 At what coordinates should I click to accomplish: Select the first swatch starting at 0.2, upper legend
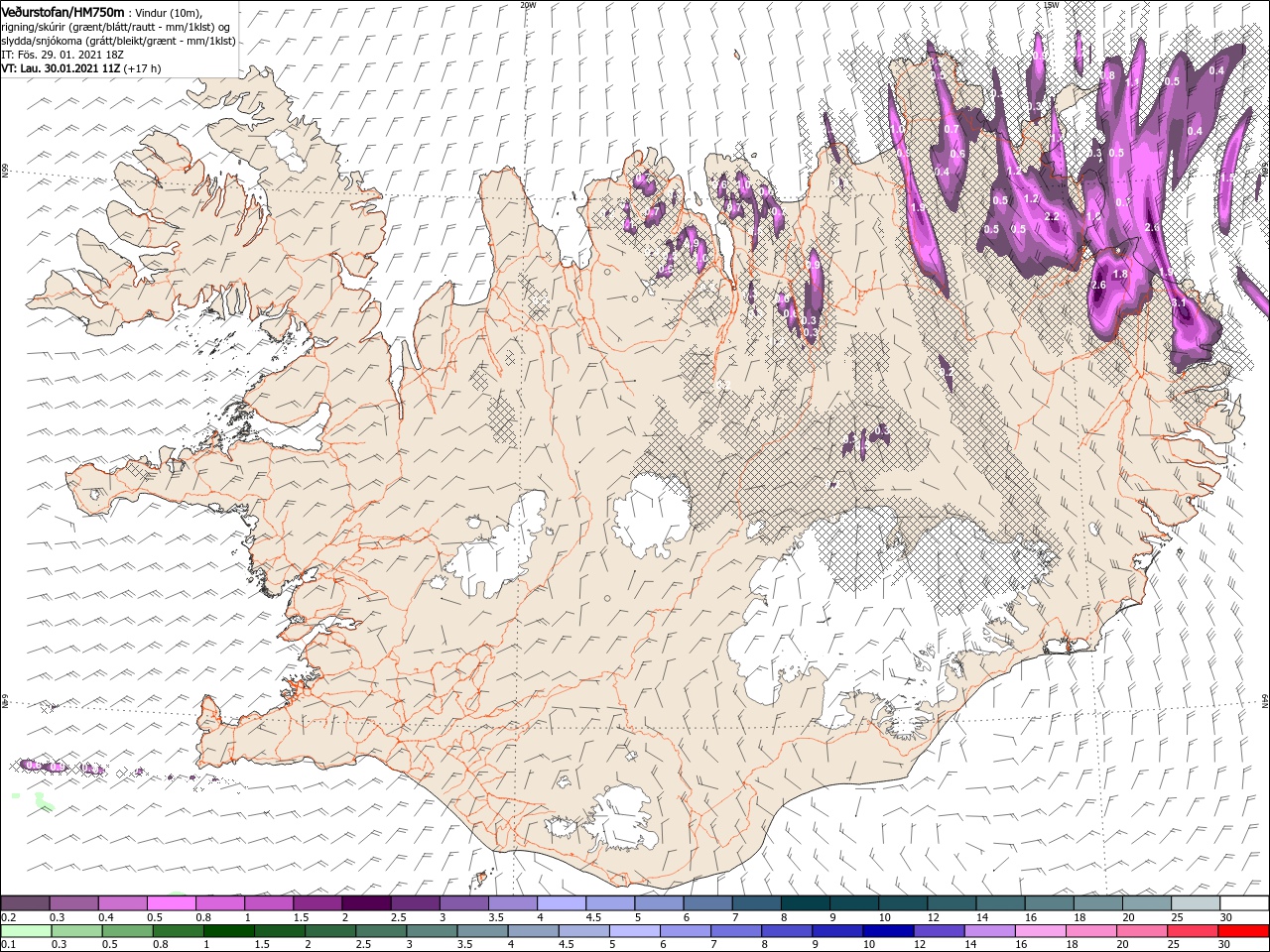point(26,902)
